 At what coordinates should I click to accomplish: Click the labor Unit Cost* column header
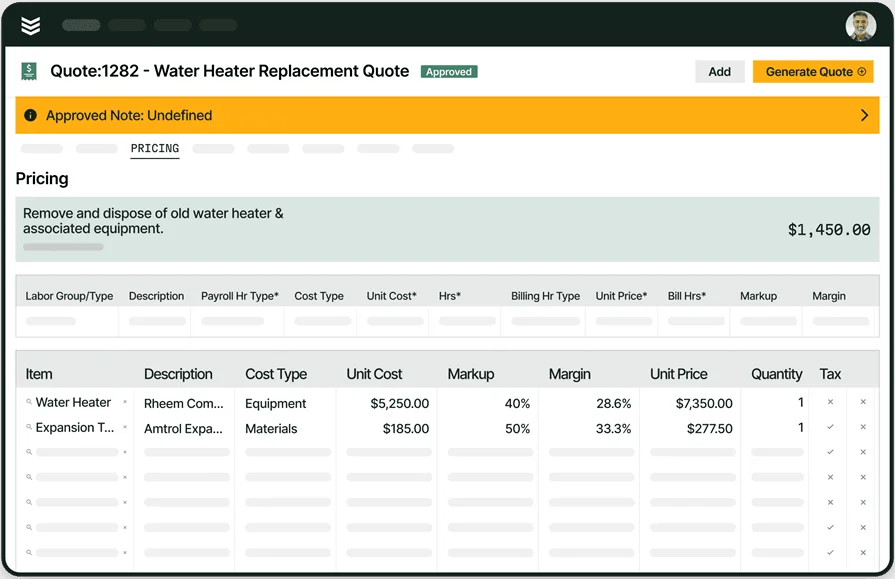pos(392,296)
